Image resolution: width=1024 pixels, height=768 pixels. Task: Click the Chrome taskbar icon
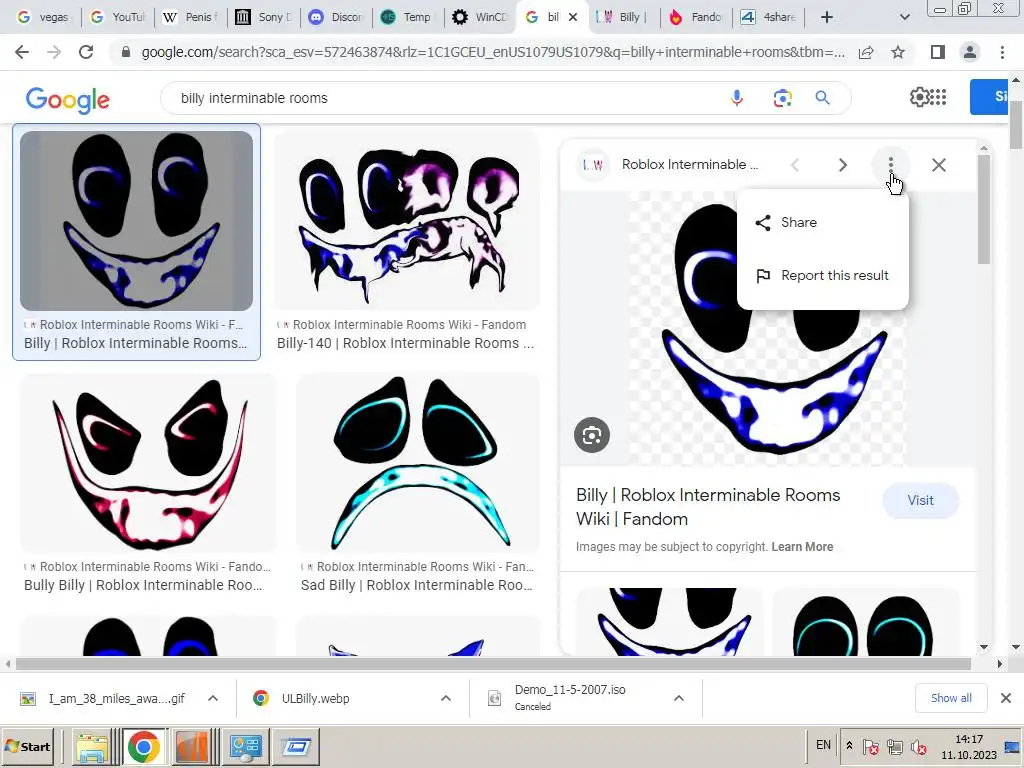144,746
